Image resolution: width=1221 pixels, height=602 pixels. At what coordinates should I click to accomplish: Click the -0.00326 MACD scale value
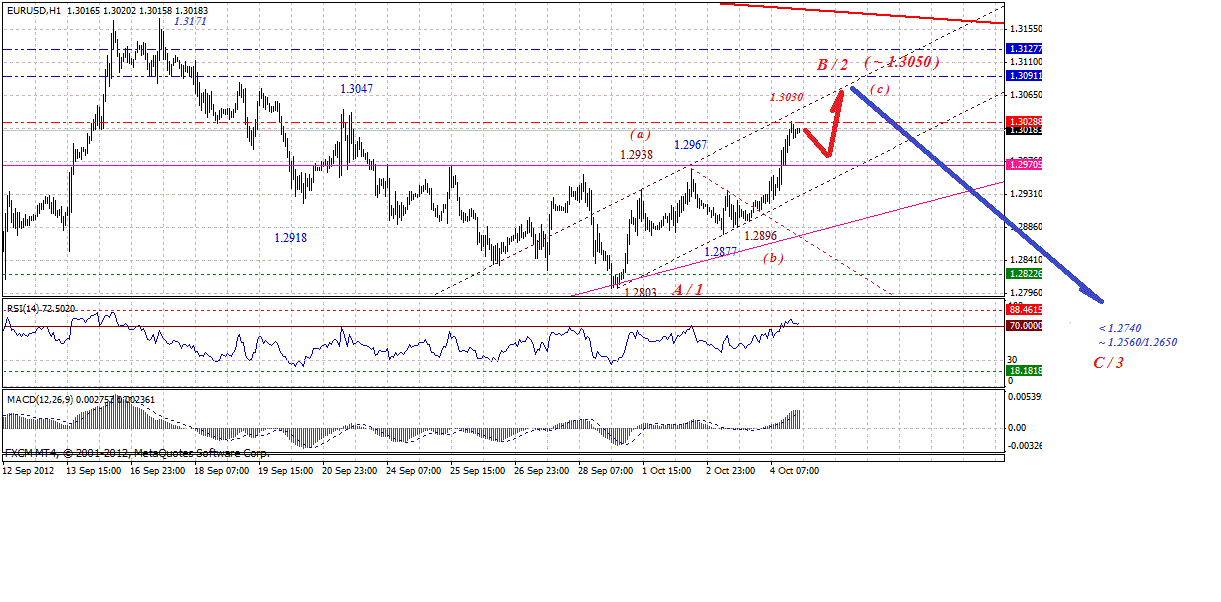(1026, 444)
